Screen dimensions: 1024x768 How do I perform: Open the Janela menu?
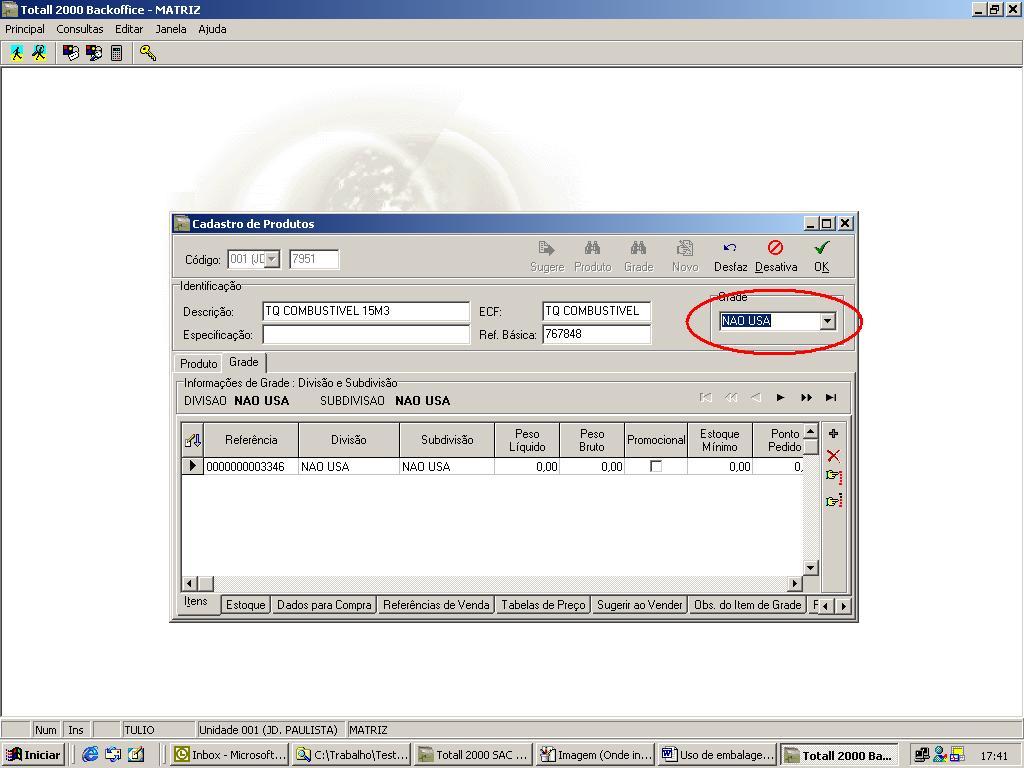tap(170, 29)
